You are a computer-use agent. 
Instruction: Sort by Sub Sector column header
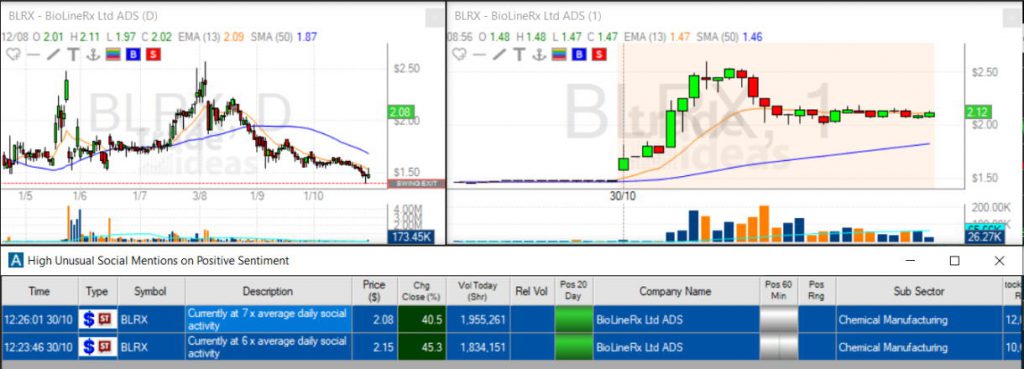(x=918, y=291)
